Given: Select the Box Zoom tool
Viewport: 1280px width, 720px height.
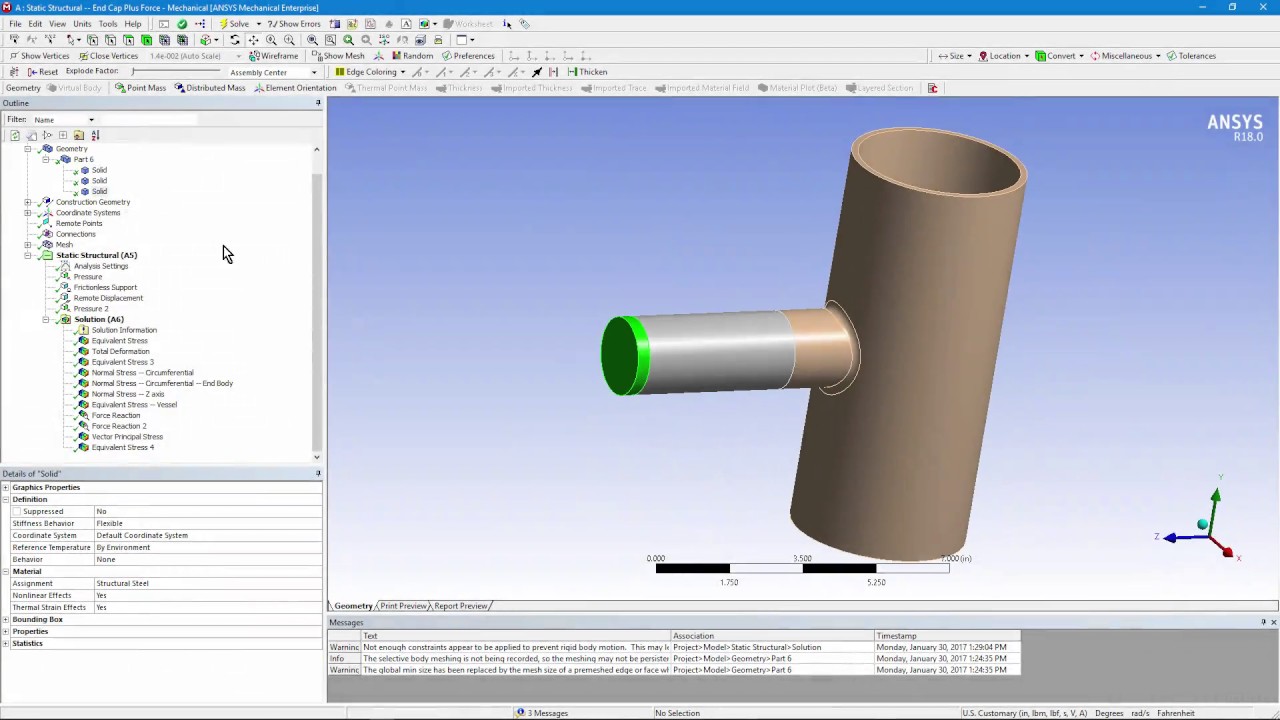Looking at the screenshot, I should point(289,40).
